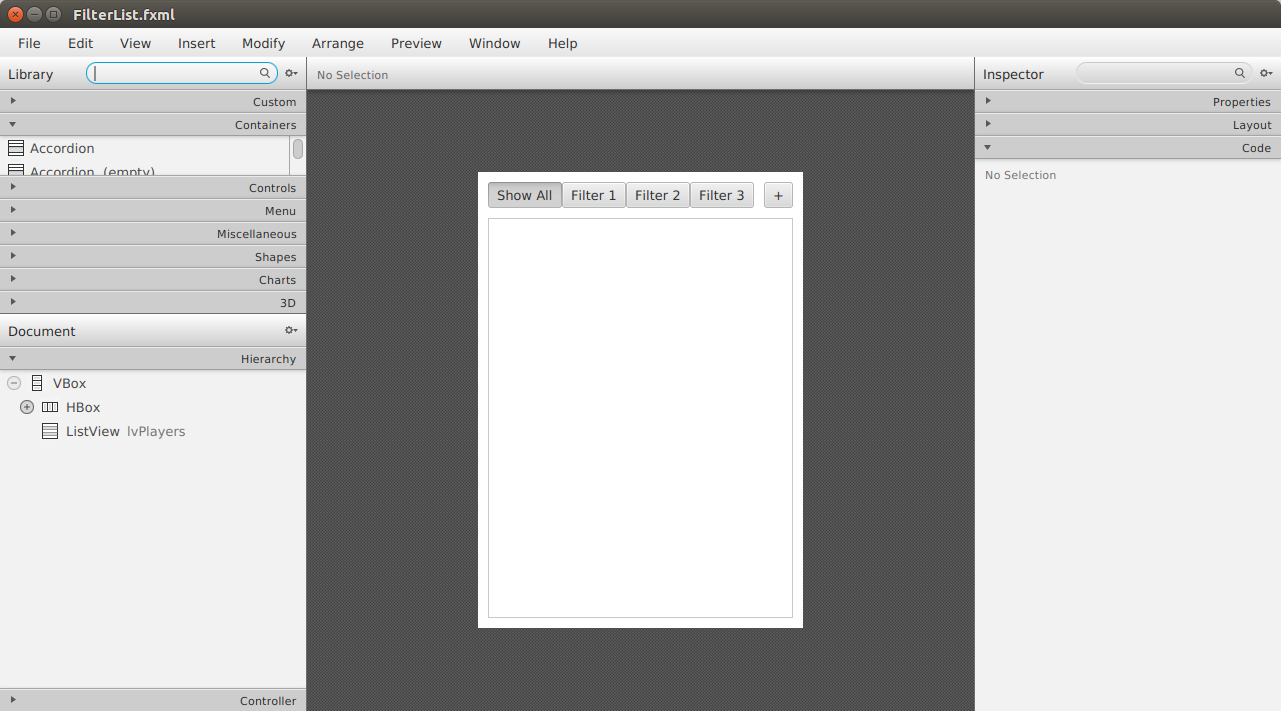Expand the Controller panel at bottom left

13,700
